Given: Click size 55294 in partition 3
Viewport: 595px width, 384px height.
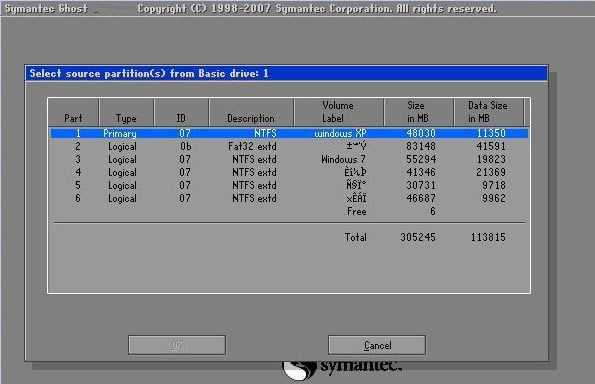Looking at the screenshot, I should 421,159.
